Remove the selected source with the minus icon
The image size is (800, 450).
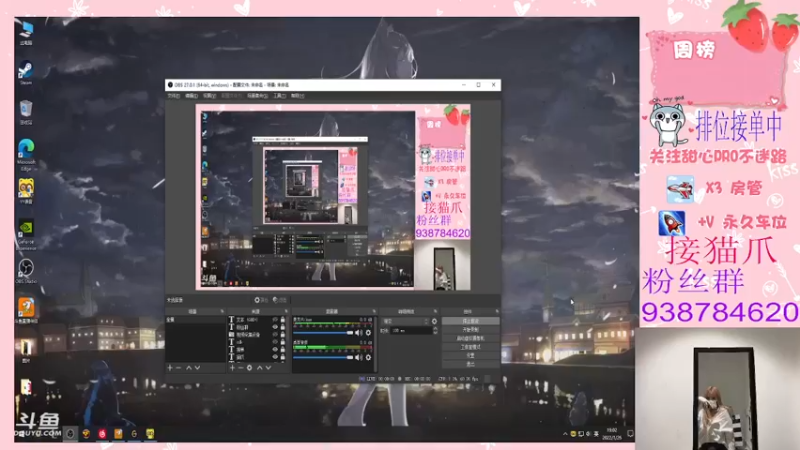pyautogui.click(x=240, y=368)
